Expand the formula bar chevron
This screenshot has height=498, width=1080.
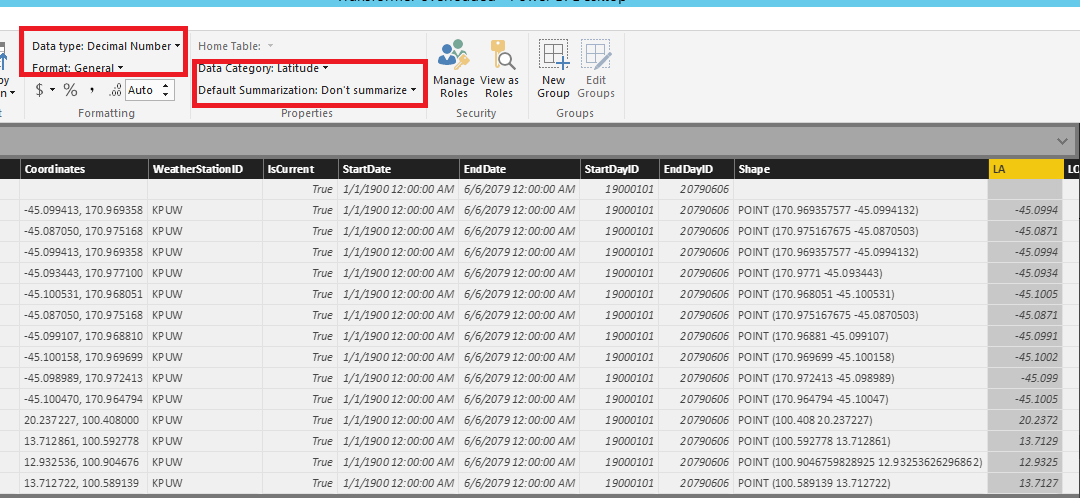click(1062, 141)
